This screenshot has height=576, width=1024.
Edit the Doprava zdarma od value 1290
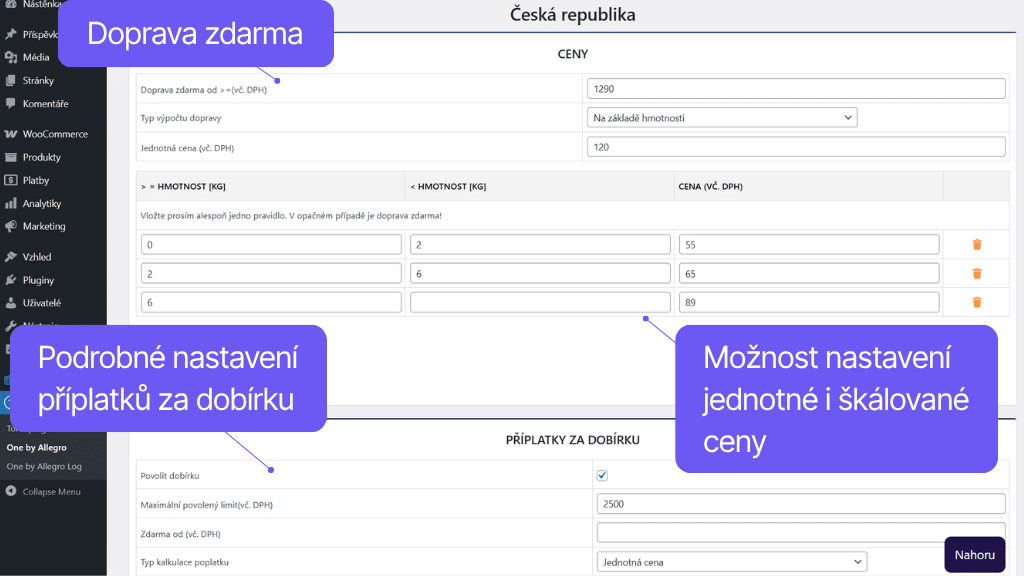pos(797,88)
